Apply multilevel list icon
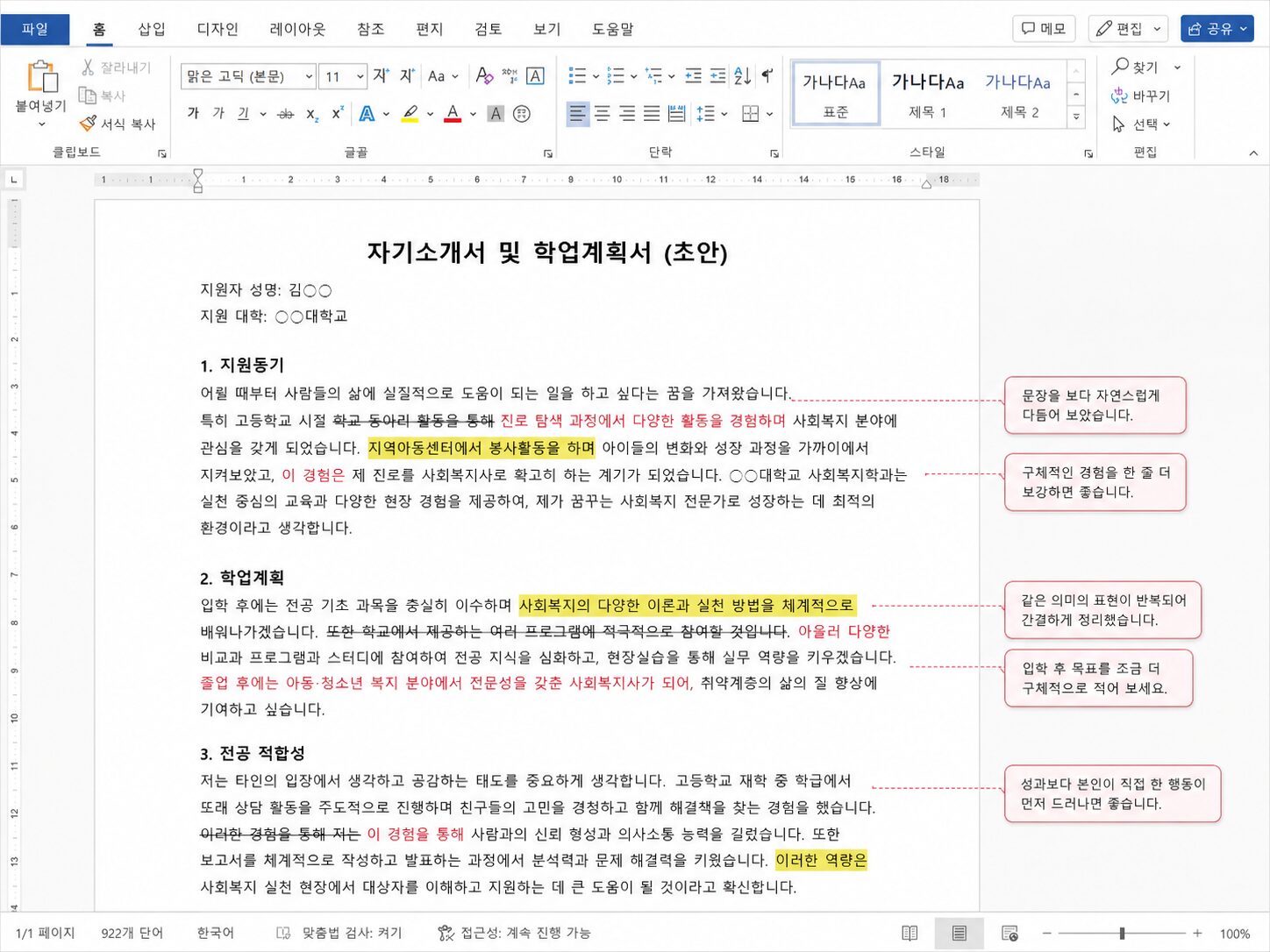The image size is (1270, 952). click(x=653, y=76)
